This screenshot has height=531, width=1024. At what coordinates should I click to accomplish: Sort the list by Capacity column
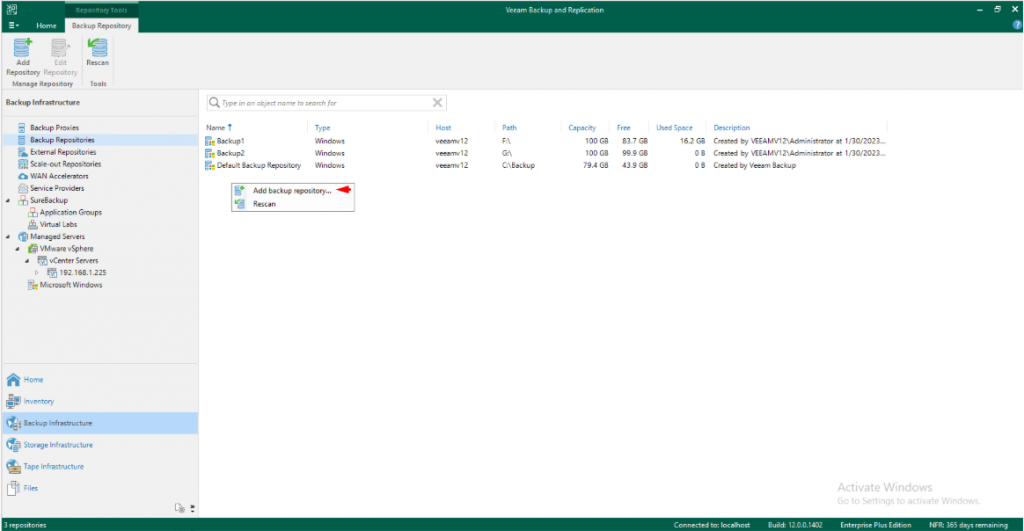point(582,128)
